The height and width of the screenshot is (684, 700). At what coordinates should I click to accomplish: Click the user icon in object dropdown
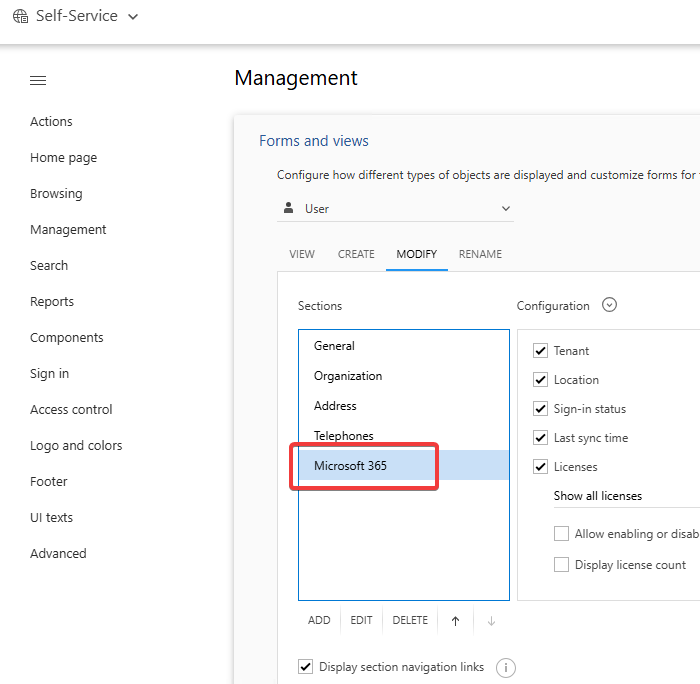click(289, 208)
